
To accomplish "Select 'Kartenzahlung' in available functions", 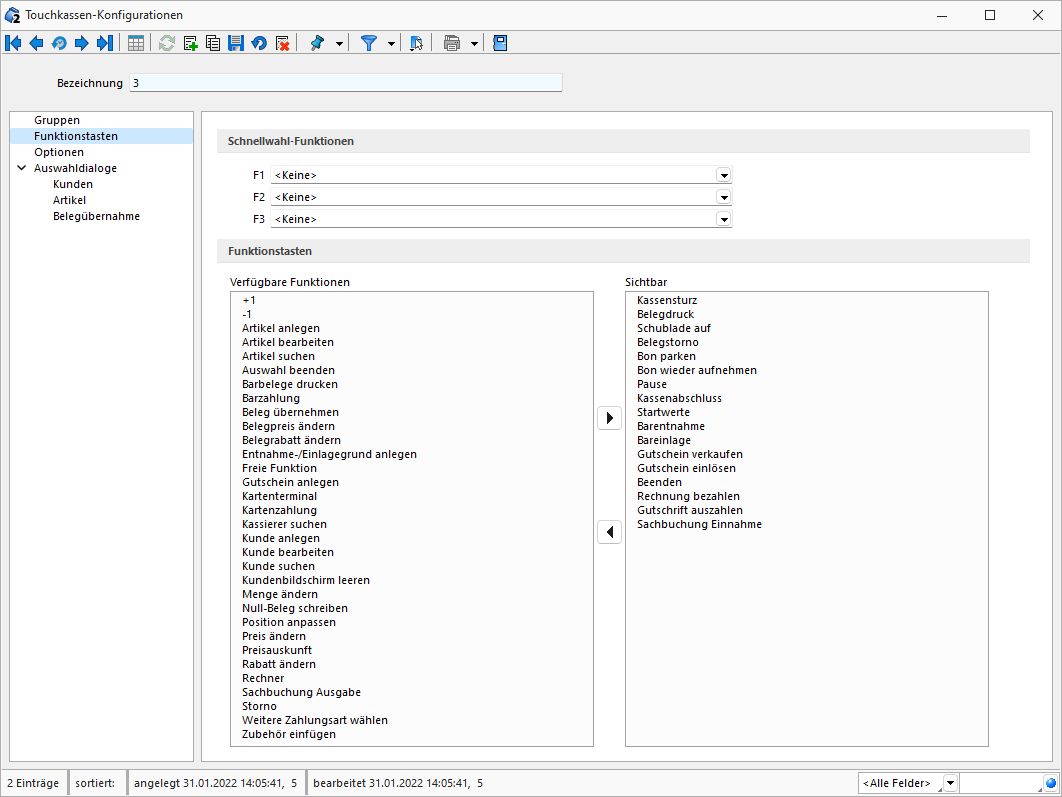I will (279, 511).
